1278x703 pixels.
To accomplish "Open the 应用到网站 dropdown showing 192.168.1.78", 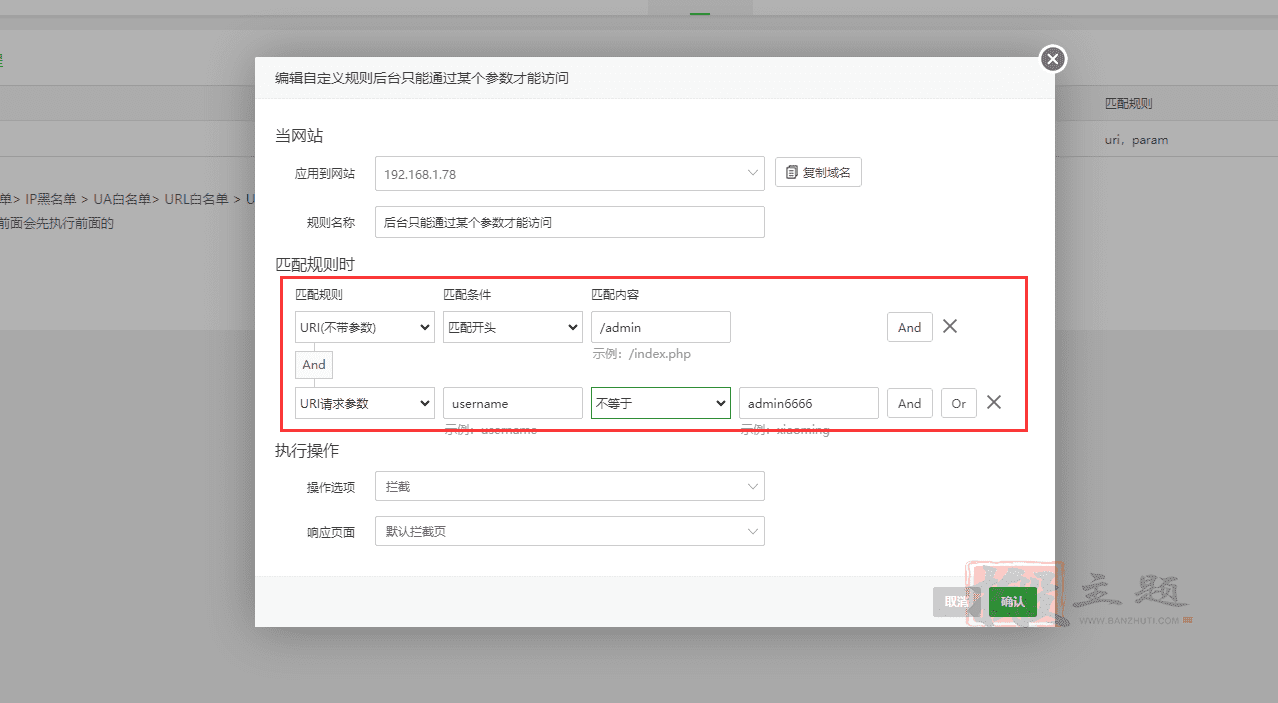I will [569, 173].
